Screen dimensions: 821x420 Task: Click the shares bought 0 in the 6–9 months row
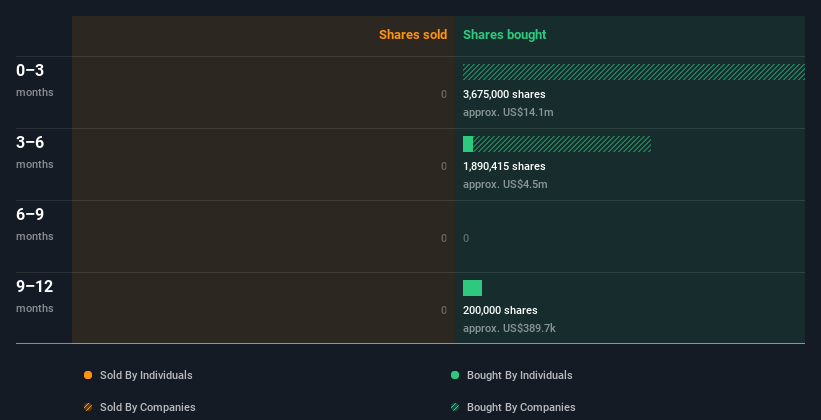tap(466, 238)
